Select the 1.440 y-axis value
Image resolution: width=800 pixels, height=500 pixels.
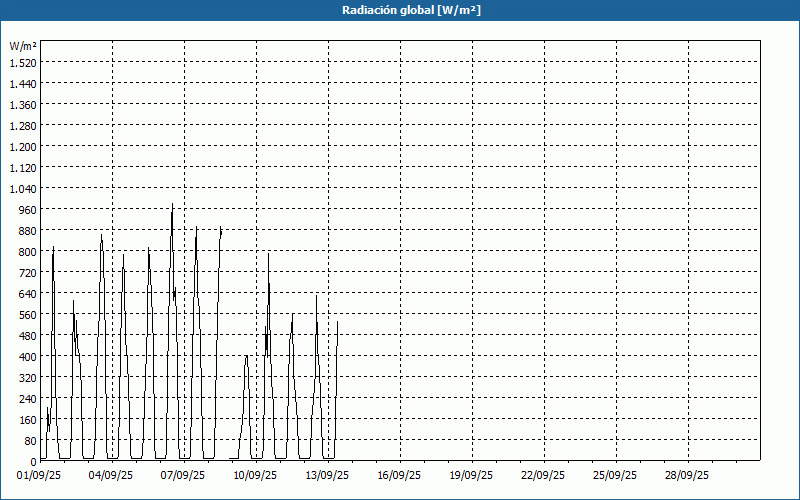[23, 84]
